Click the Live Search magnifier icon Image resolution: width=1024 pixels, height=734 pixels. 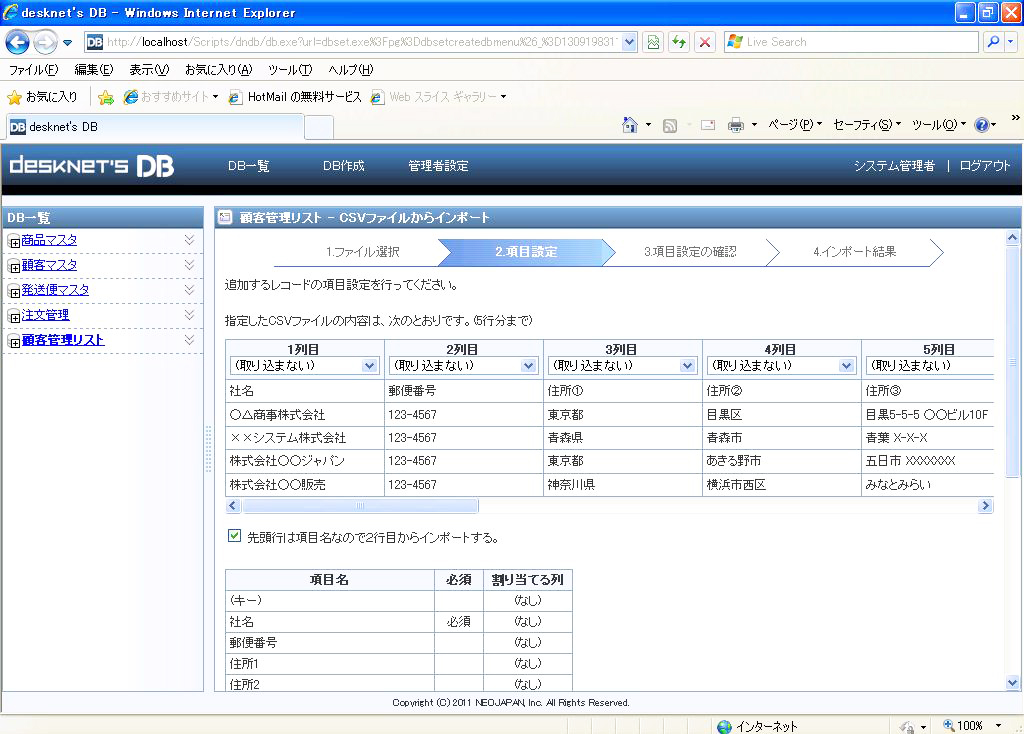[993, 42]
